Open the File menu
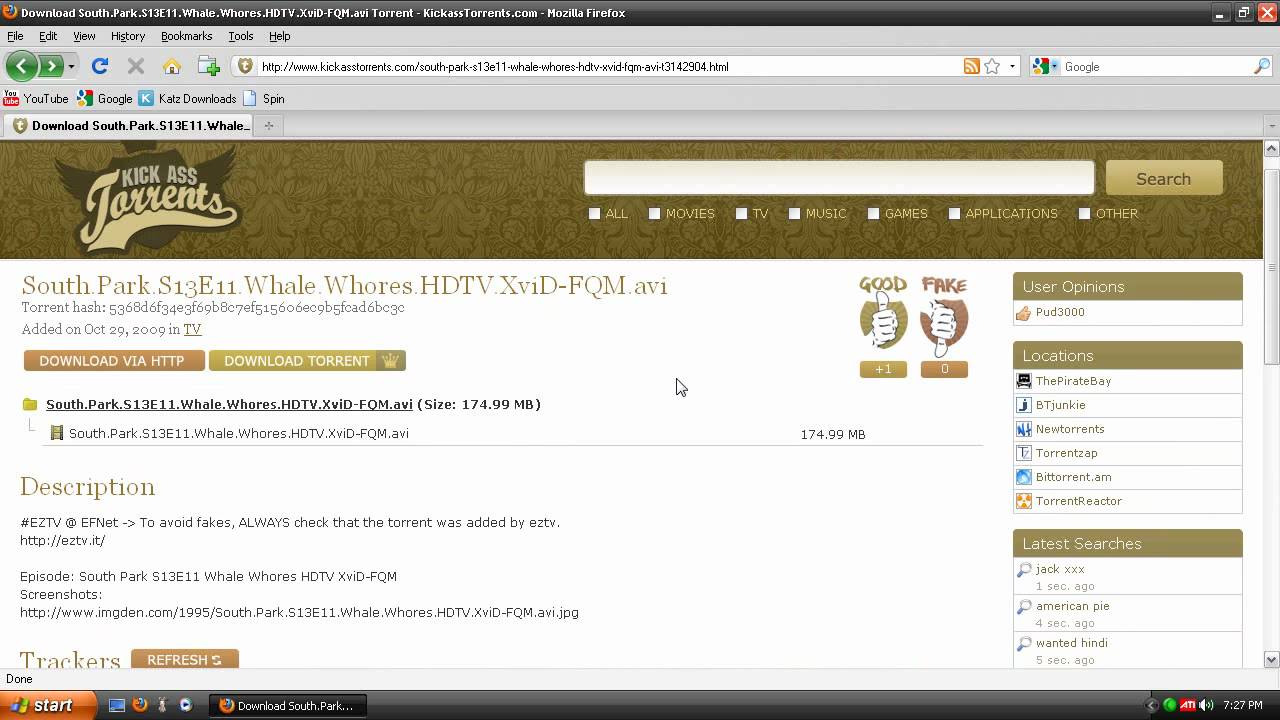 (x=15, y=36)
